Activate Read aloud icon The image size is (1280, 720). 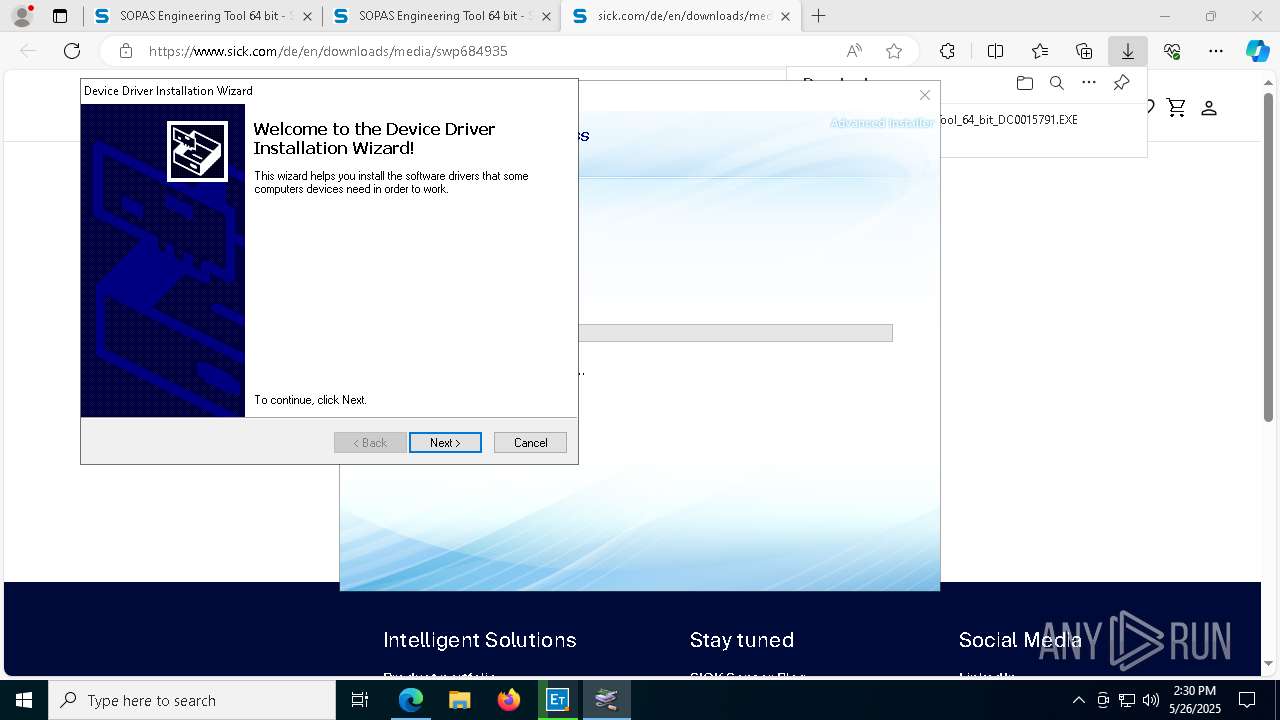click(x=854, y=51)
